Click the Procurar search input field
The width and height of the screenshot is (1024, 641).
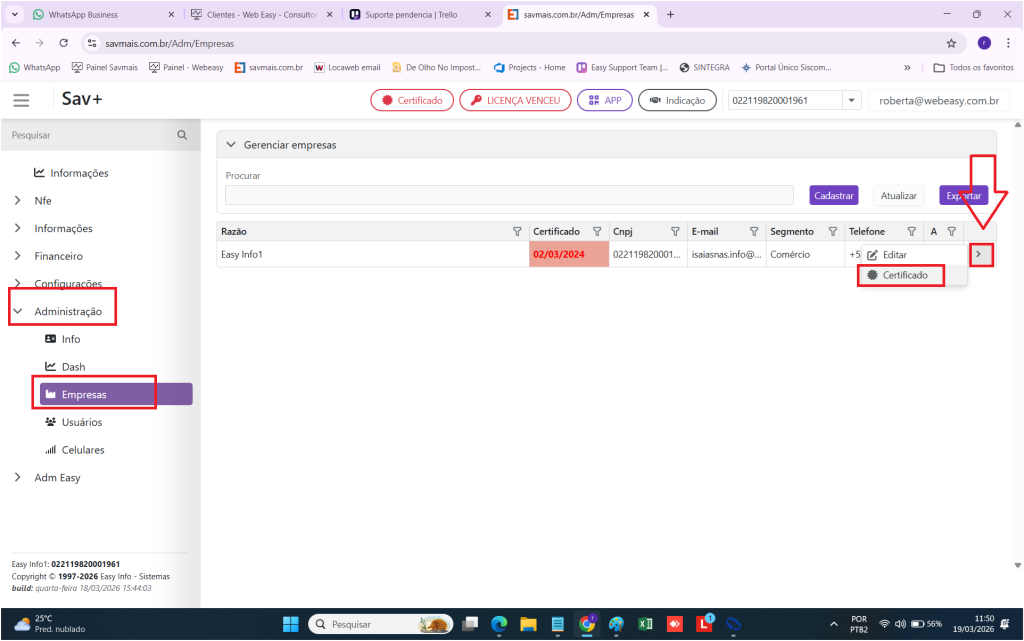point(508,195)
